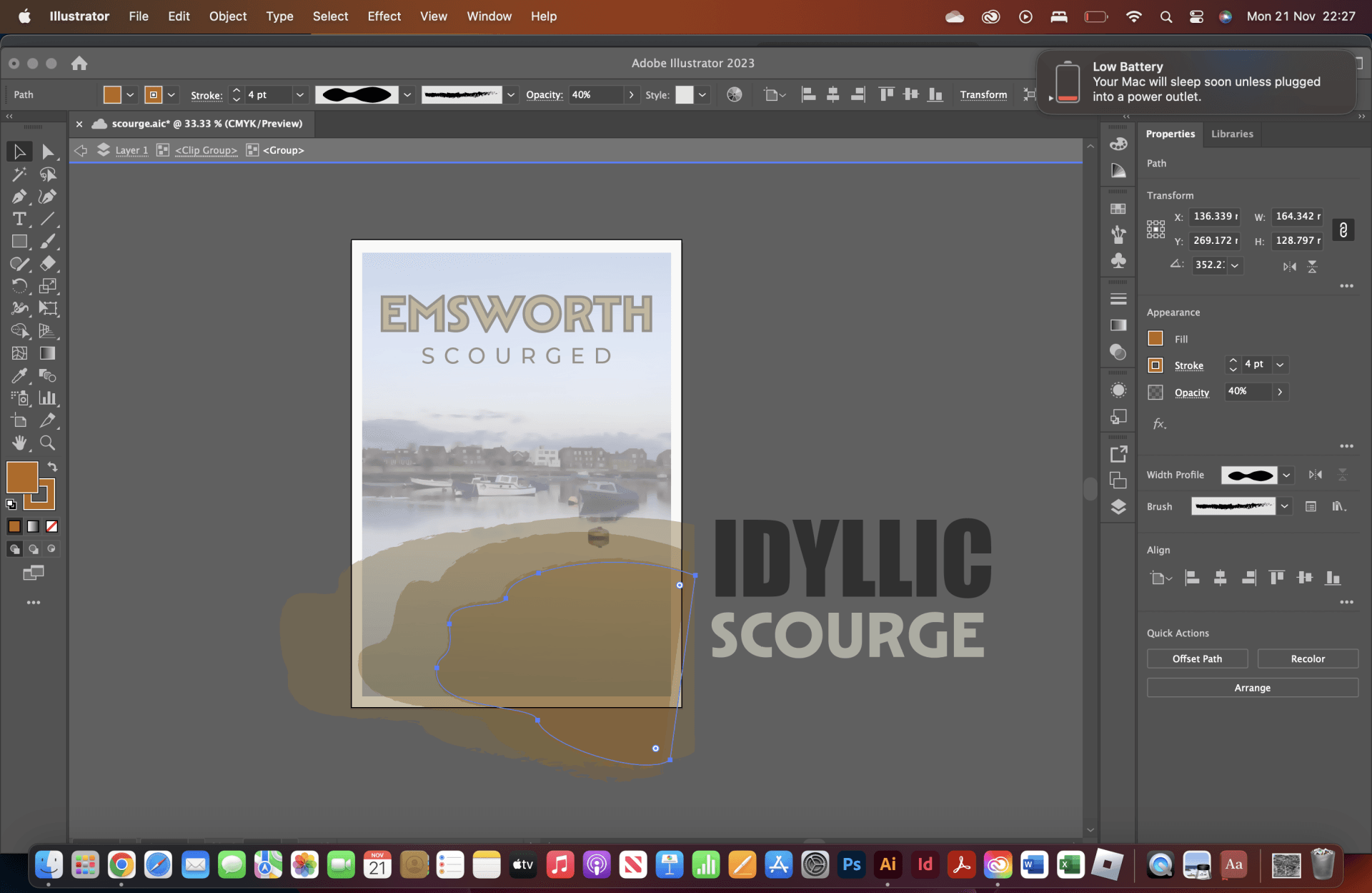Expand the Brush definition dropdown in Properties

1284,506
